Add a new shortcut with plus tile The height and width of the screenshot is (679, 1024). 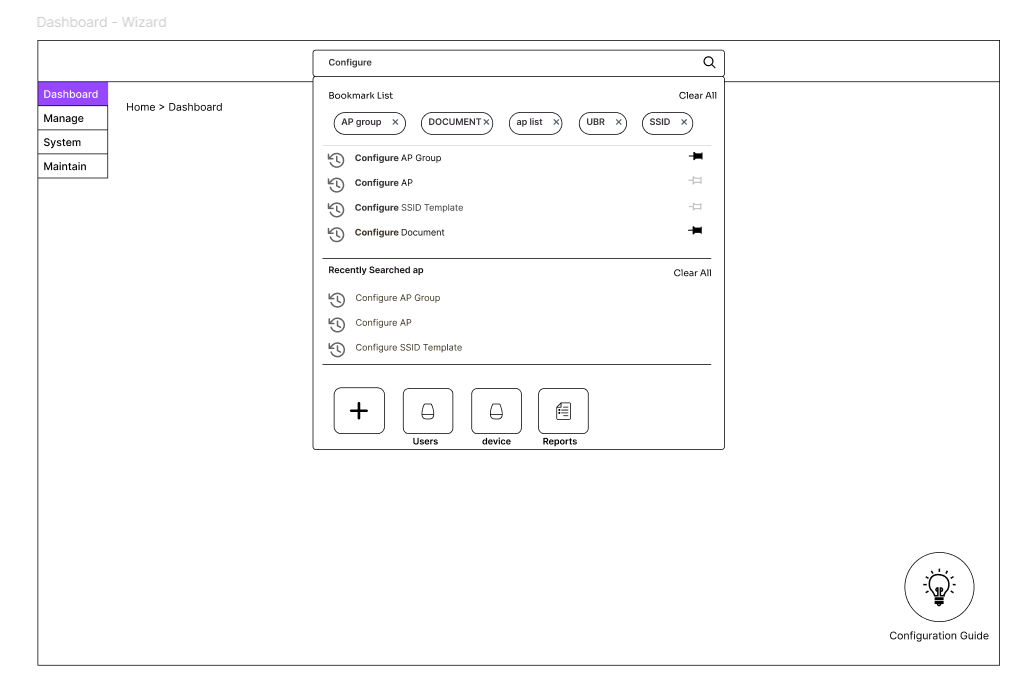pyautogui.click(x=359, y=411)
